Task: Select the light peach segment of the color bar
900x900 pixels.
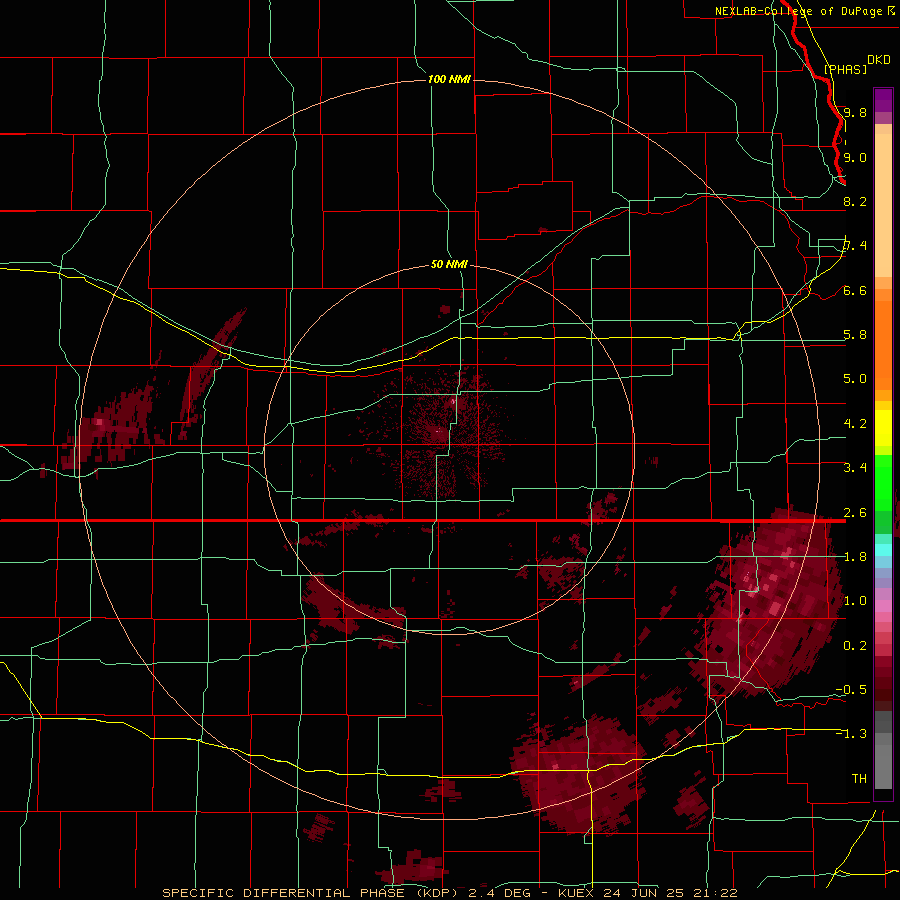Action: pyautogui.click(x=883, y=205)
